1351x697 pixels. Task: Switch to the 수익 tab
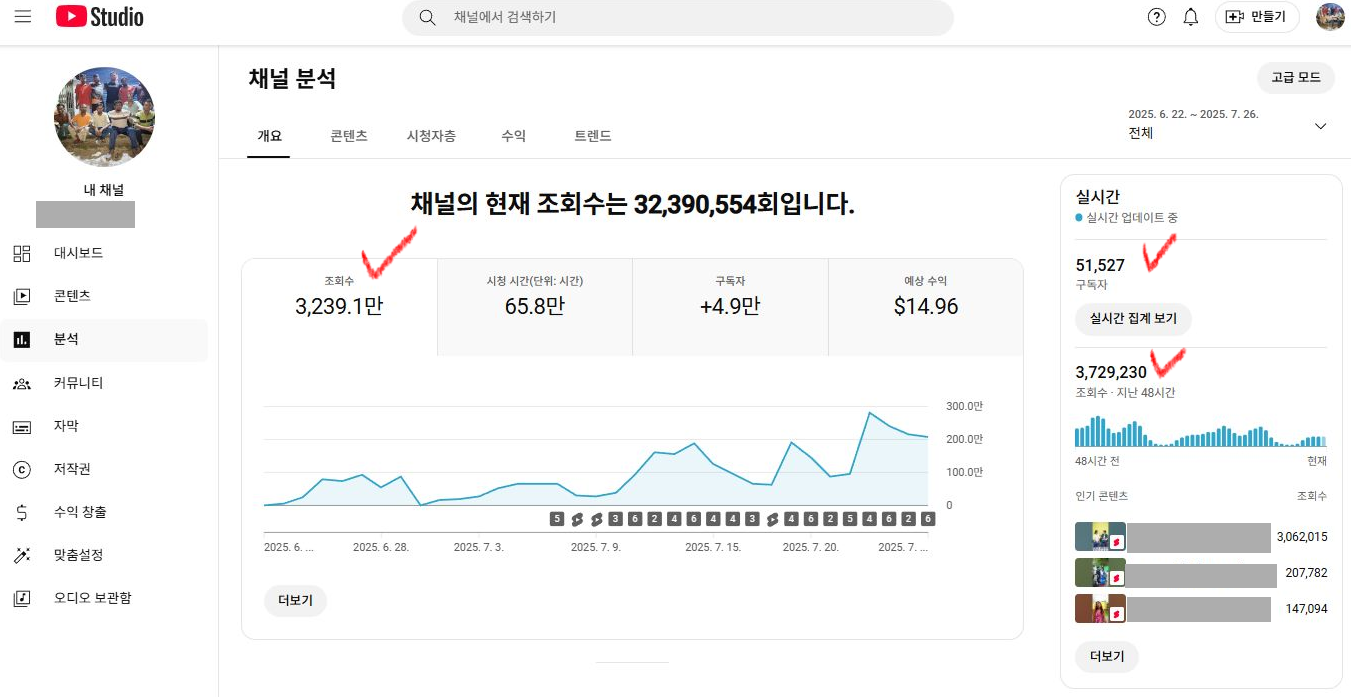513,136
